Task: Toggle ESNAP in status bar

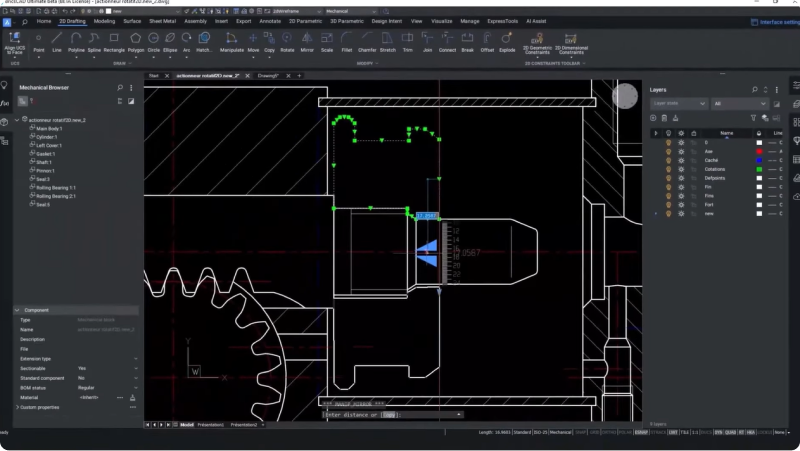Action: click(x=641, y=432)
